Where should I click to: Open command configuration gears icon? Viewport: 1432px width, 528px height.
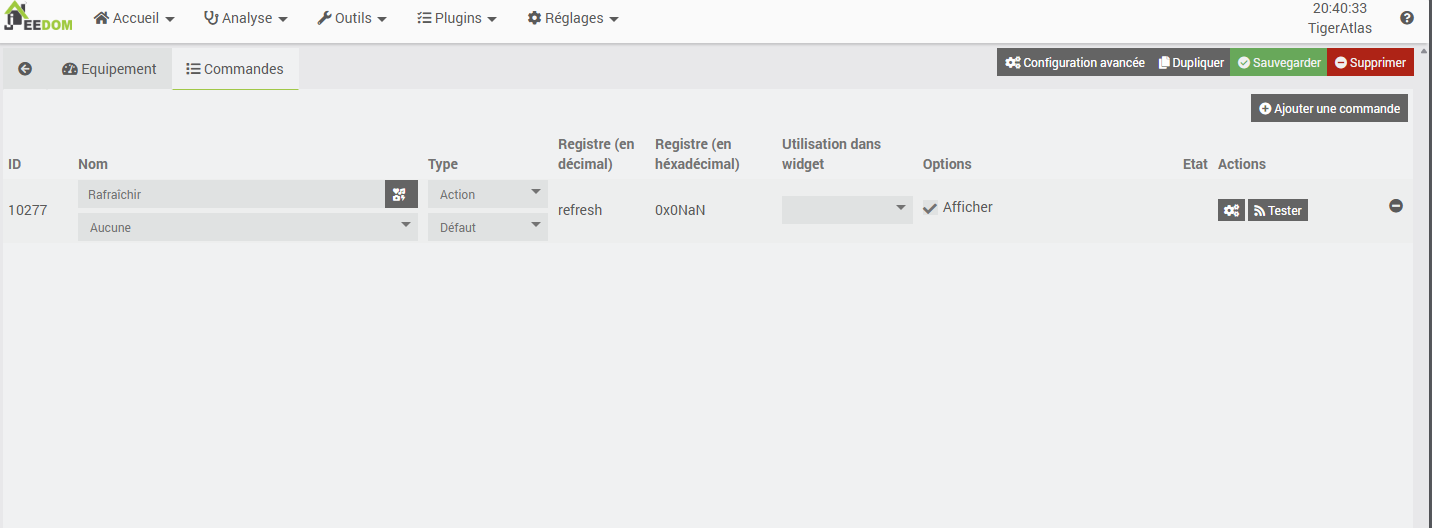click(1231, 210)
